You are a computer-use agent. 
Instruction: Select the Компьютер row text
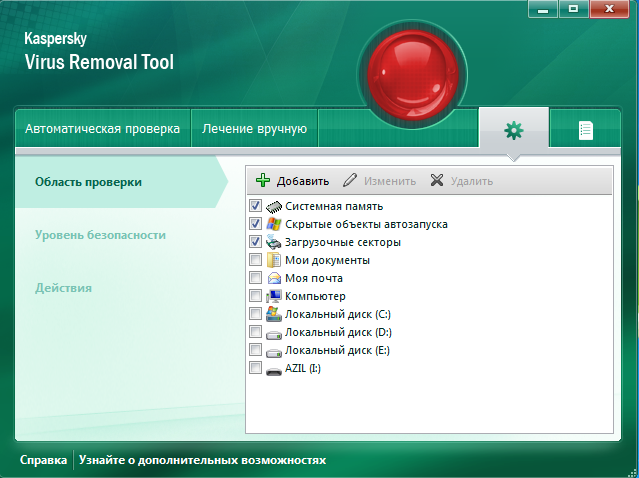(315, 296)
